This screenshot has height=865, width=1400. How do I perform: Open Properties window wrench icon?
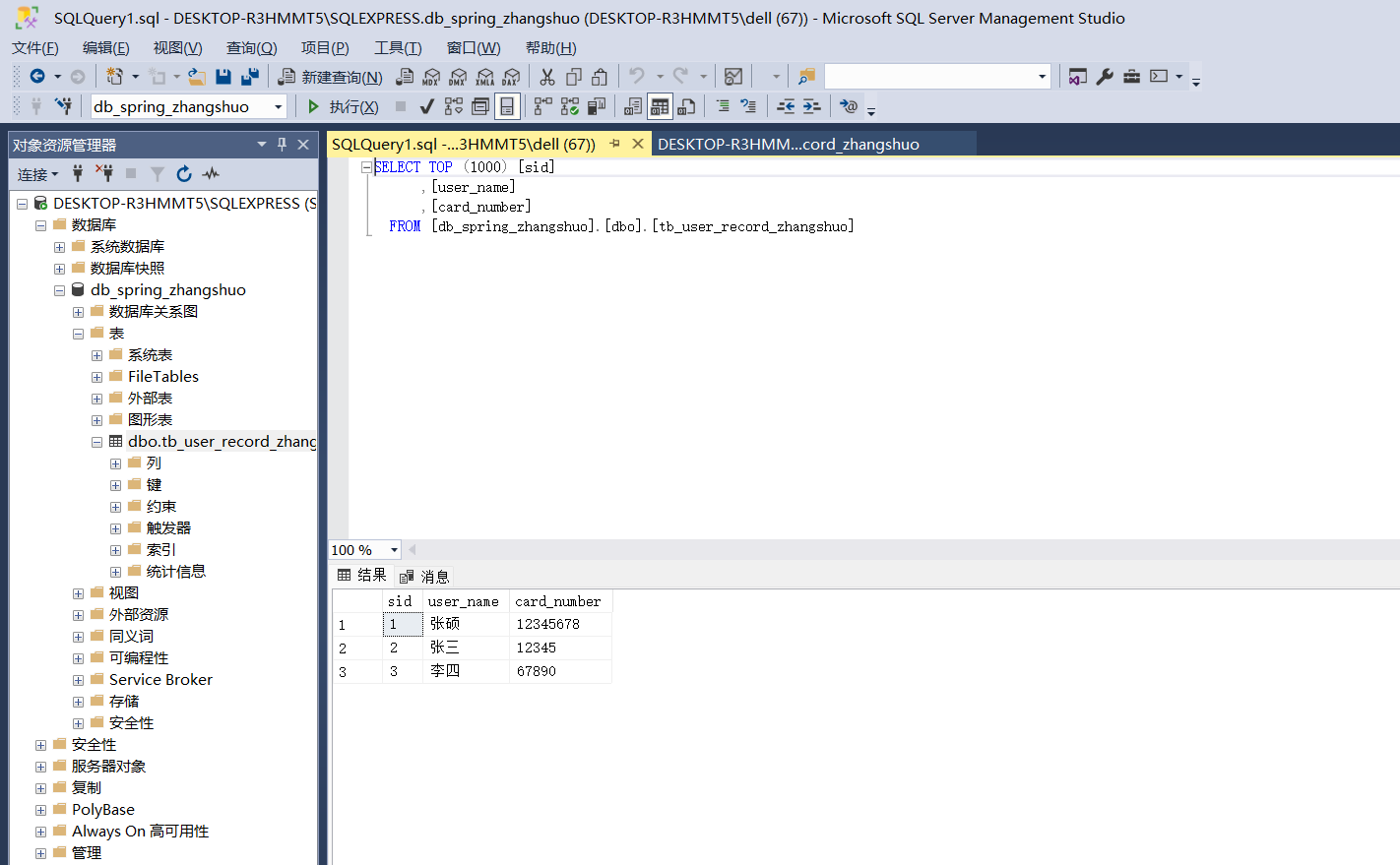click(1105, 77)
